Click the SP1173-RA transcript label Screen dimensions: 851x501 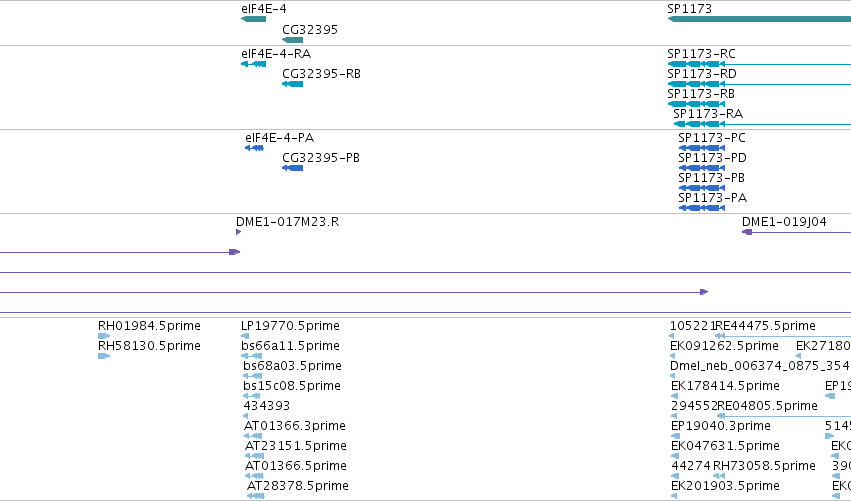(x=708, y=114)
